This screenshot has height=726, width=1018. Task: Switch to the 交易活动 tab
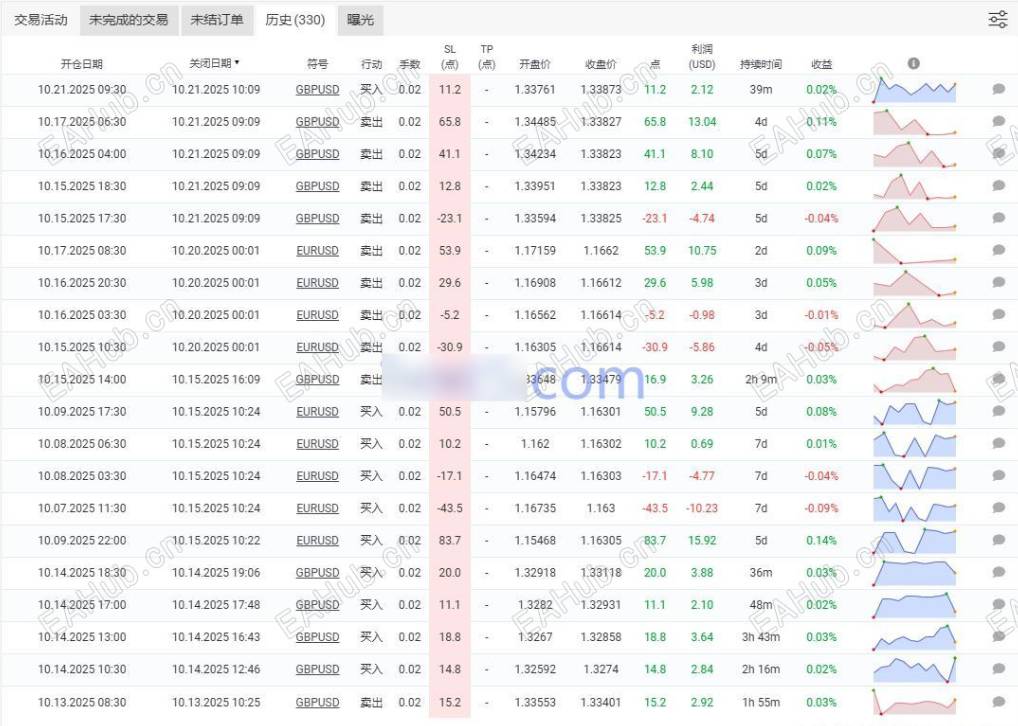coord(41,20)
